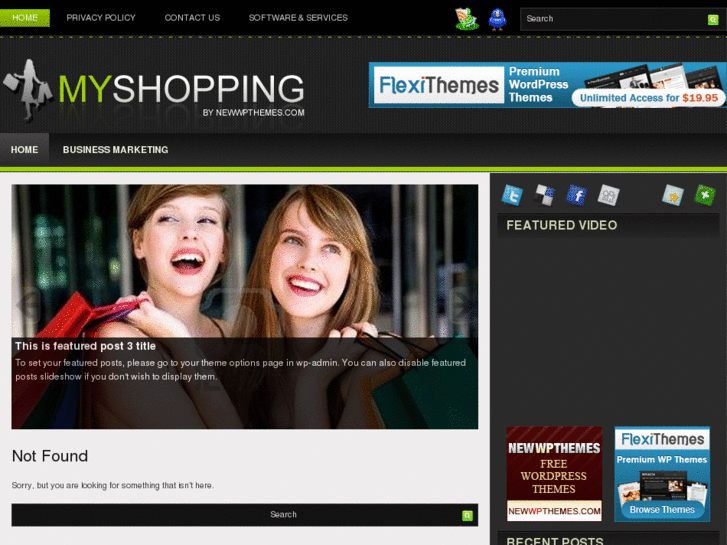Screen dimensions: 727x545
Task: Click the Recent Posts heading
Action: (555, 540)
